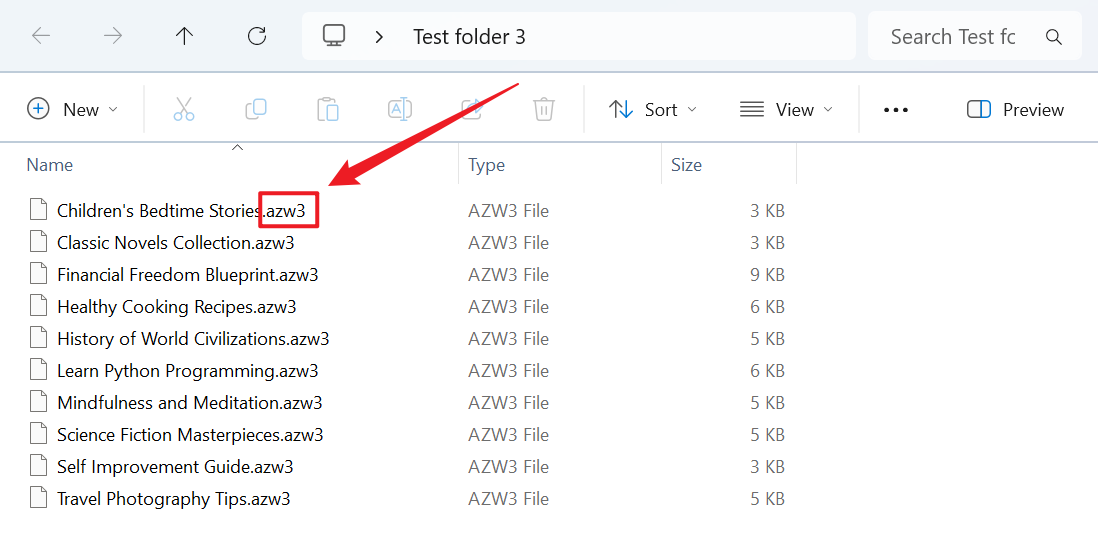Select Learn Python Programming.azw3 file
Image resolution: width=1098 pixels, height=545 pixels.
click(x=187, y=371)
